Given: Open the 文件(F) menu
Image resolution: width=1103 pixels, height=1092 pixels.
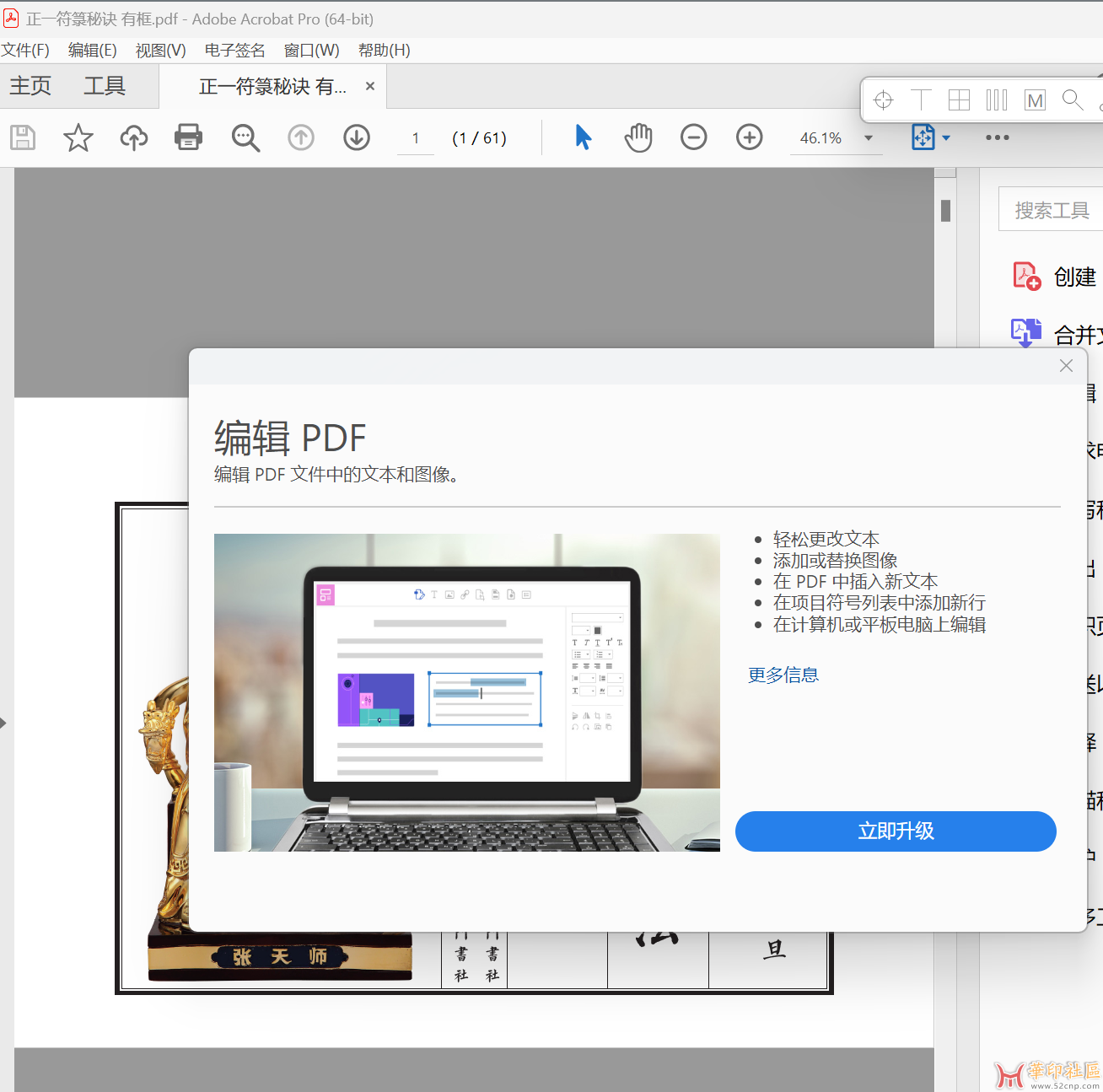Looking at the screenshot, I should pyautogui.click(x=25, y=50).
